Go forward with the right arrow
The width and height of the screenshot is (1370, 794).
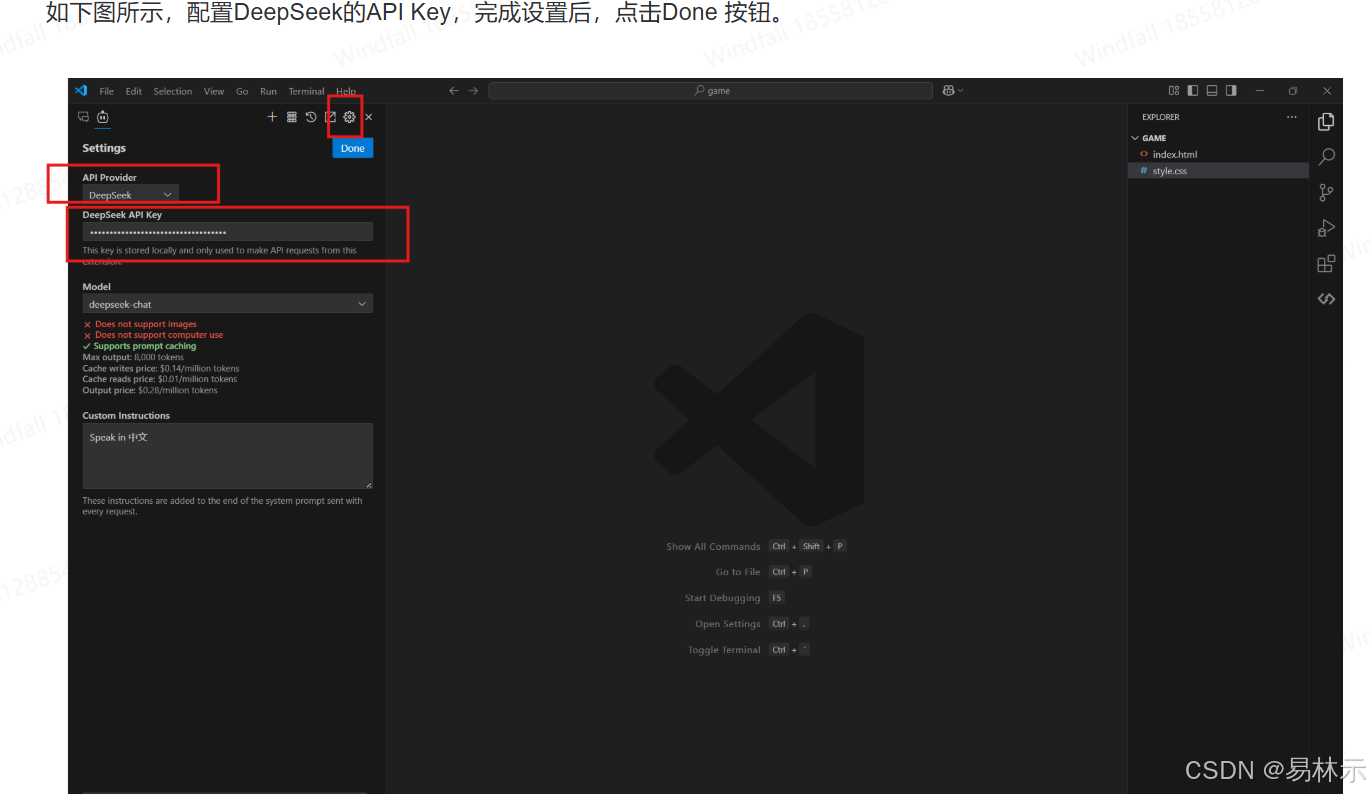(x=473, y=90)
